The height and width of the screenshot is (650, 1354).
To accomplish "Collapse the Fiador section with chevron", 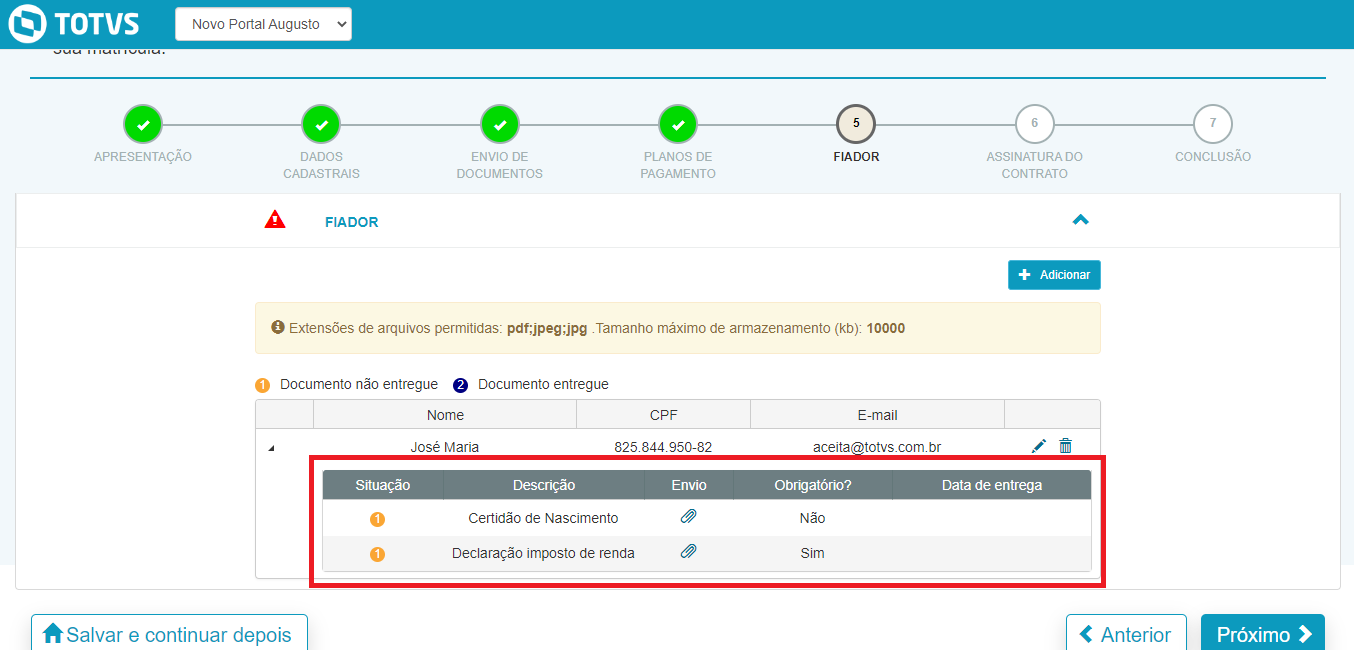I will [x=1080, y=220].
